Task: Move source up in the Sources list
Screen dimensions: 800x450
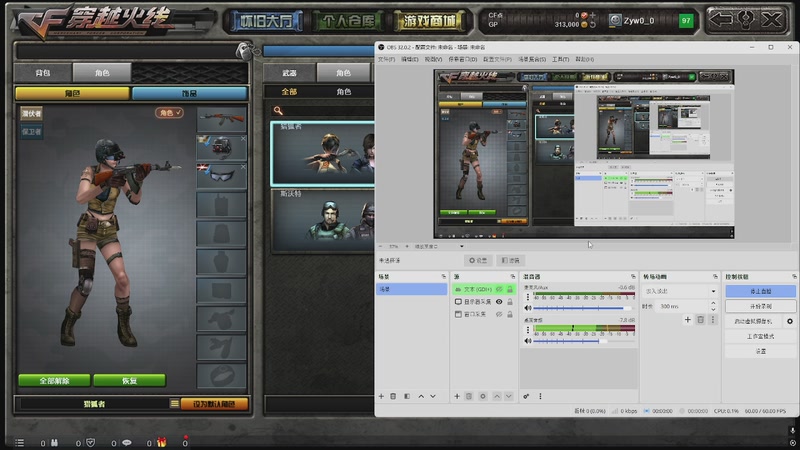Action: (496, 396)
